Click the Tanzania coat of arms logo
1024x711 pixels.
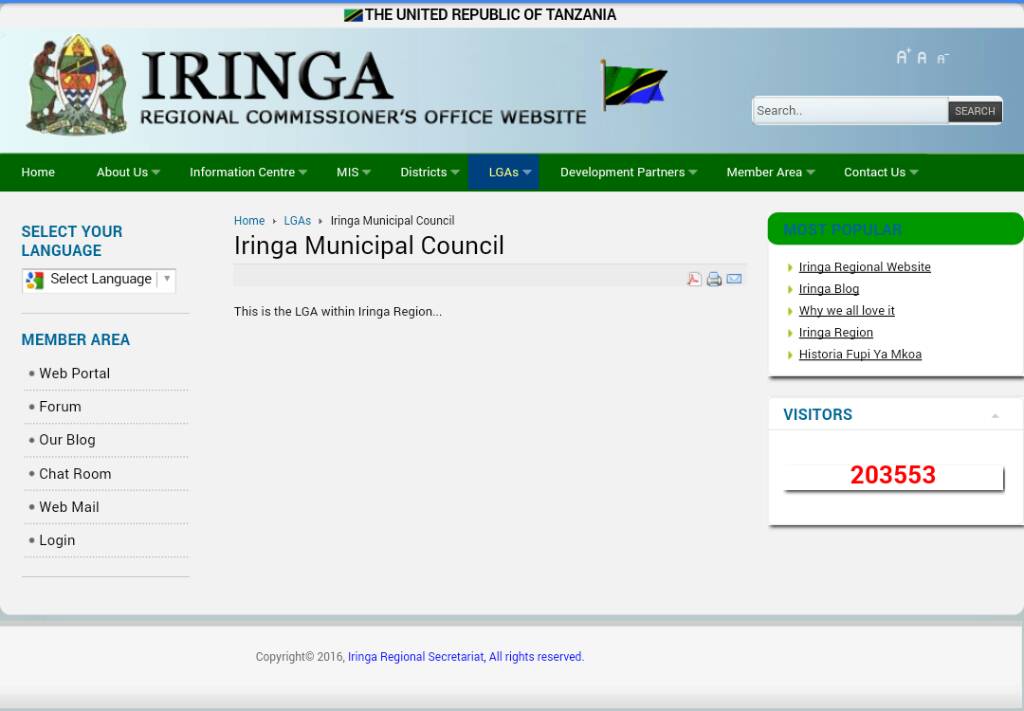77,86
